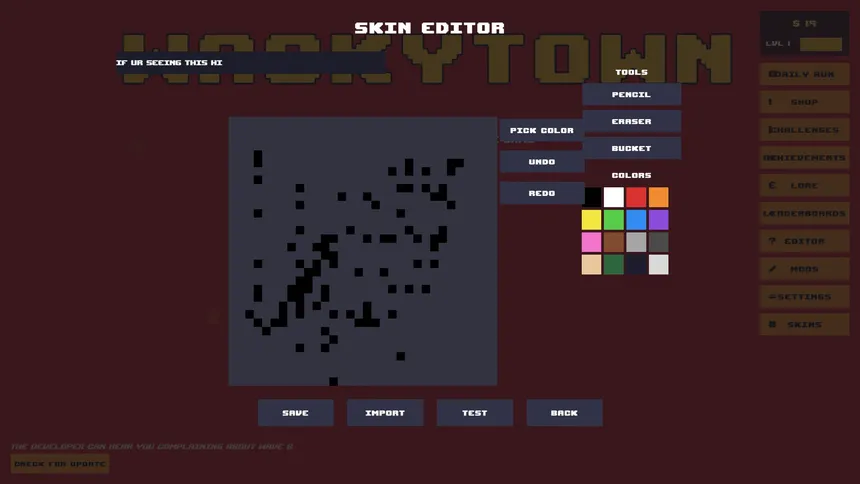The image size is (860, 484).
Task: Open the Lore menu item
Action: click(x=805, y=185)
